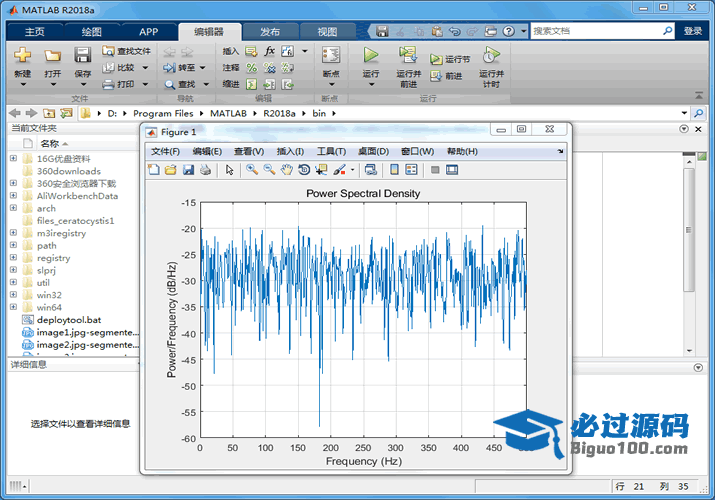Click the Open (打开) folder icon
The height and width of the screenshot is (500, 715).
click(x=52, y=56)
